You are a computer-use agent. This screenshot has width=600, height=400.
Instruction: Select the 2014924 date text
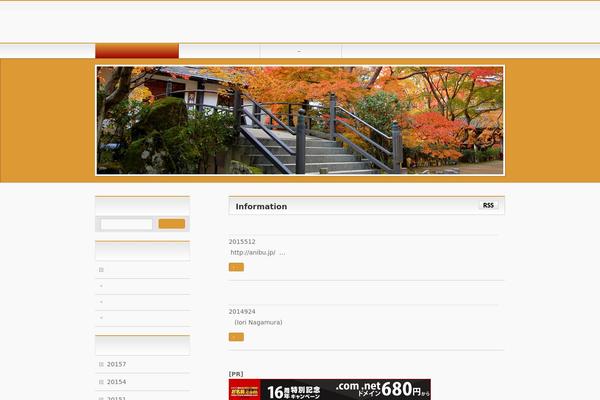[242, 312]
